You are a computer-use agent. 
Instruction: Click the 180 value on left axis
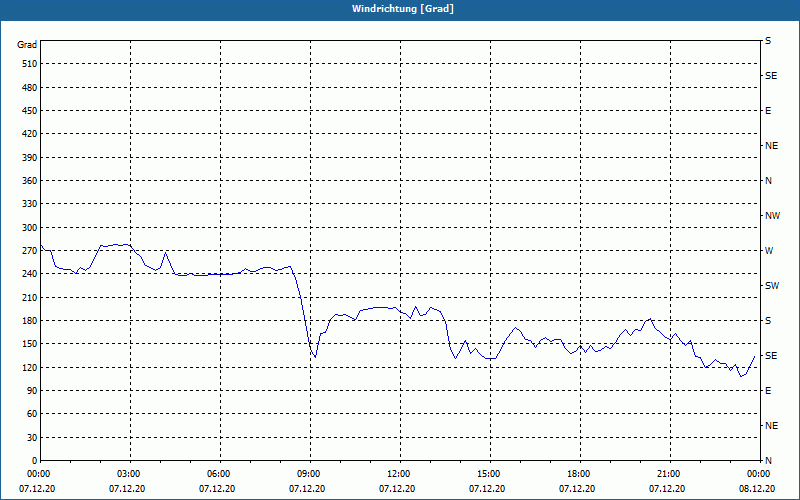(30, 321)
